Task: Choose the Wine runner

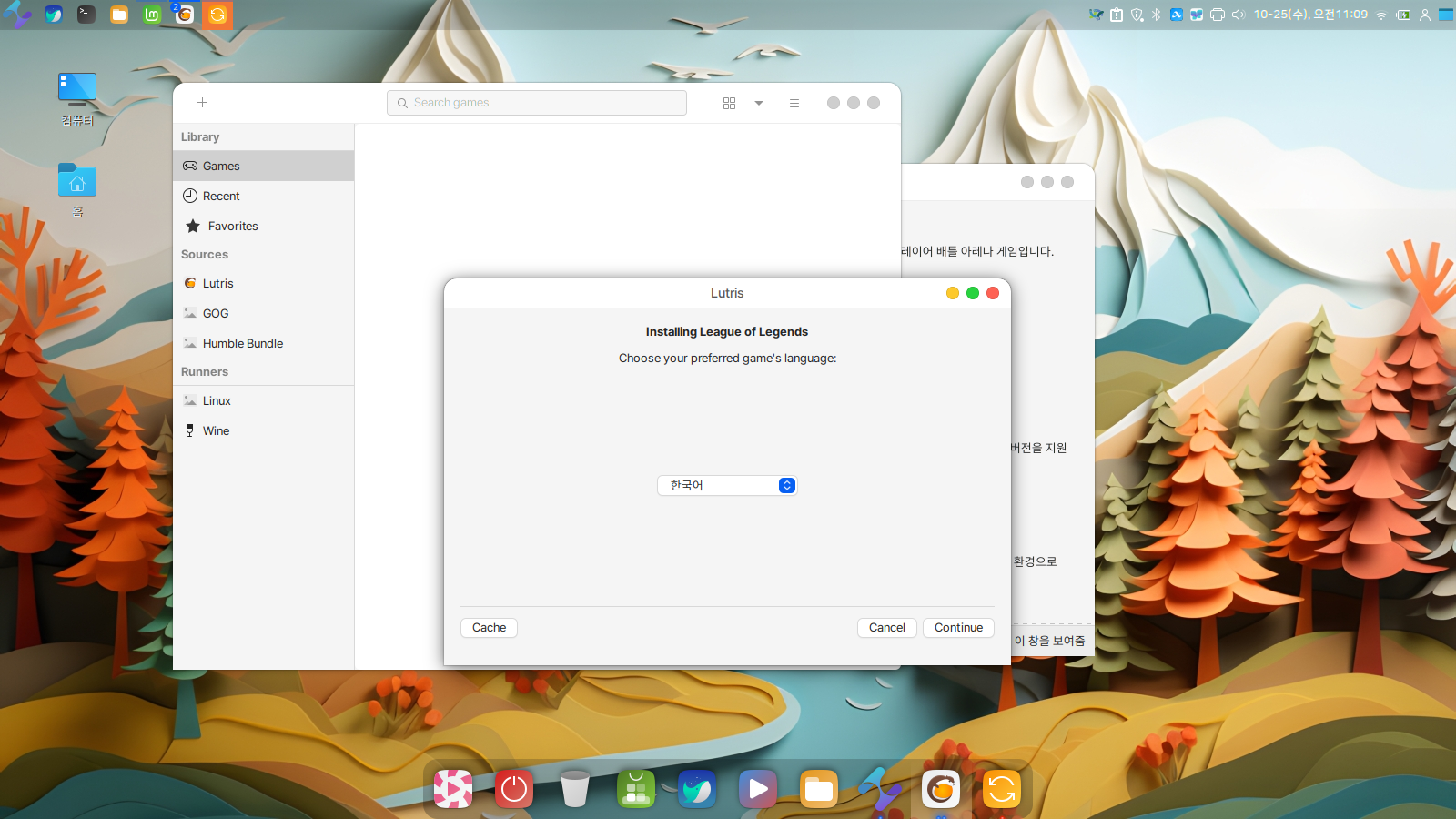Action: [x=216, y=431]
